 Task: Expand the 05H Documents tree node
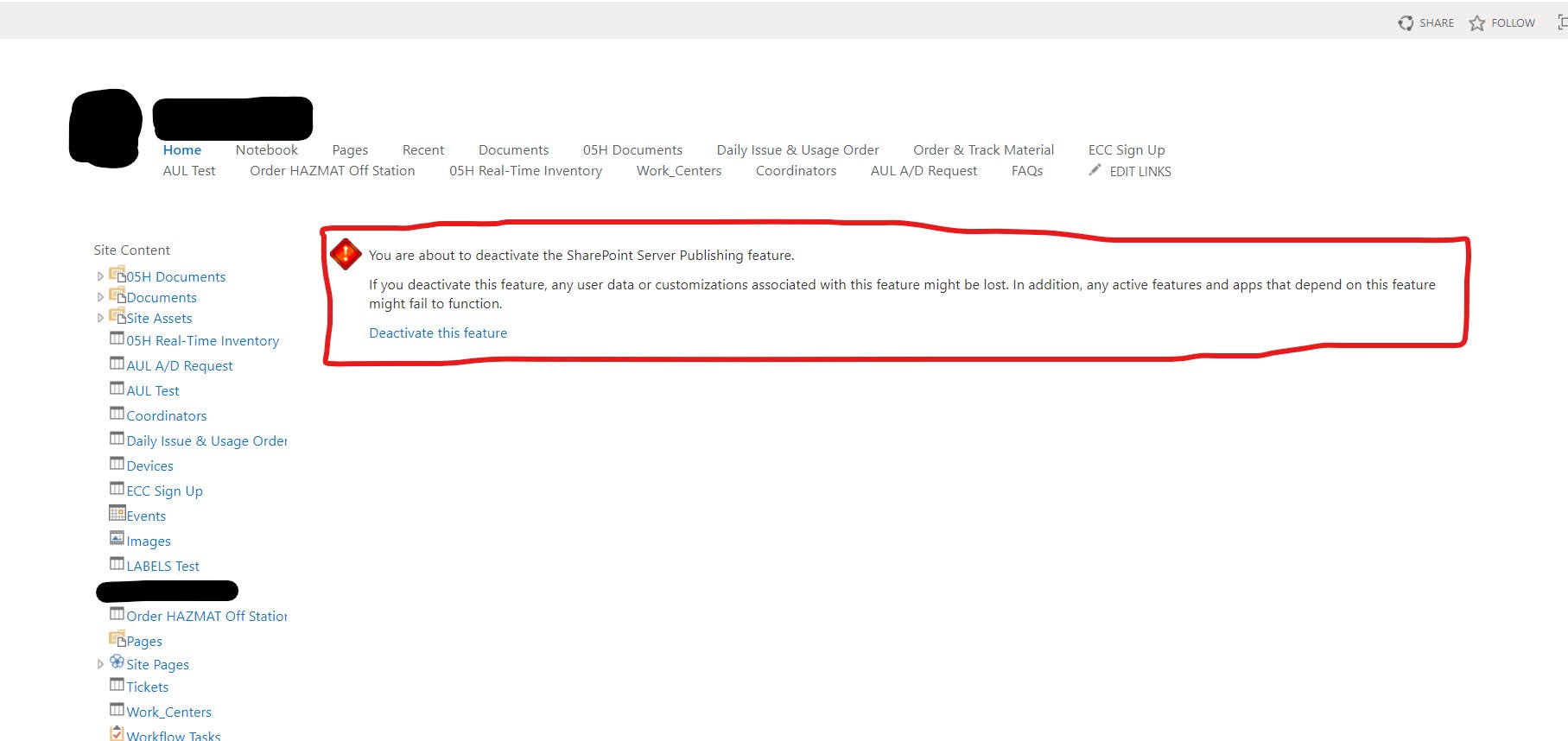click(100, 276)
